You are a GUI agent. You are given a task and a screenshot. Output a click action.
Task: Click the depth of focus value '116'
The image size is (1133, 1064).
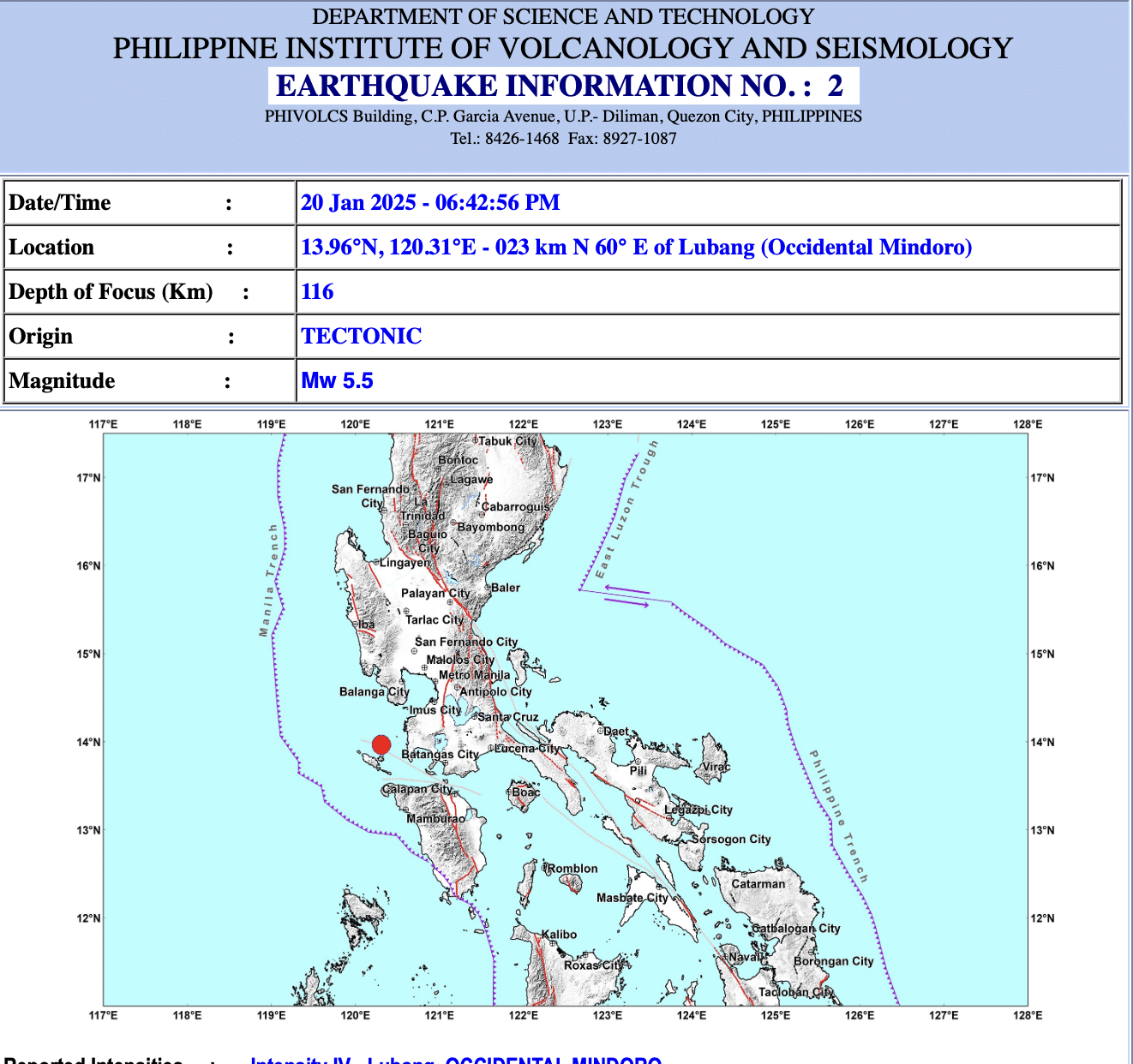pyautogui.click(x=317, y=292)
